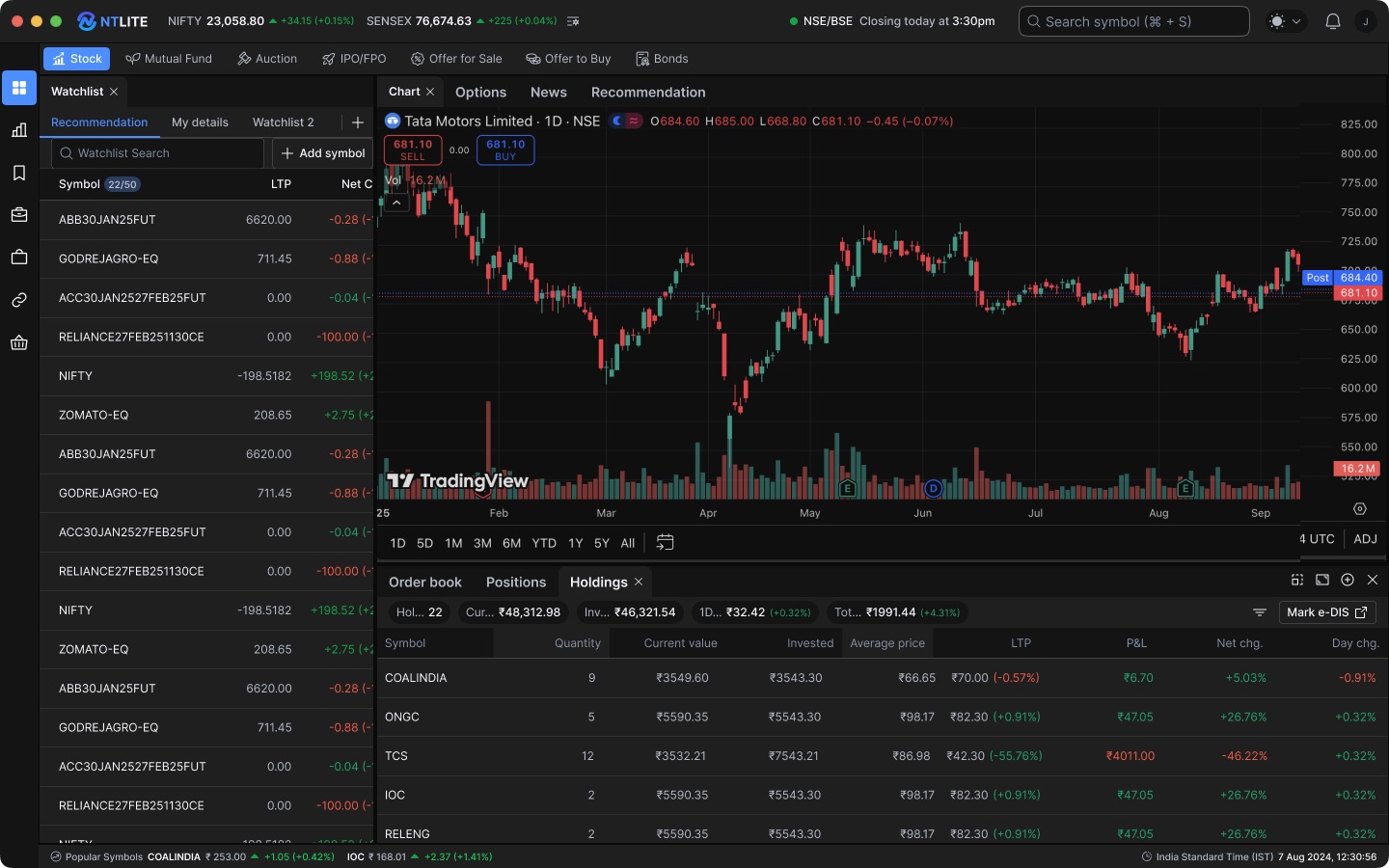
Task: Click the BUY 681.10 button
Action: (505, 149)
